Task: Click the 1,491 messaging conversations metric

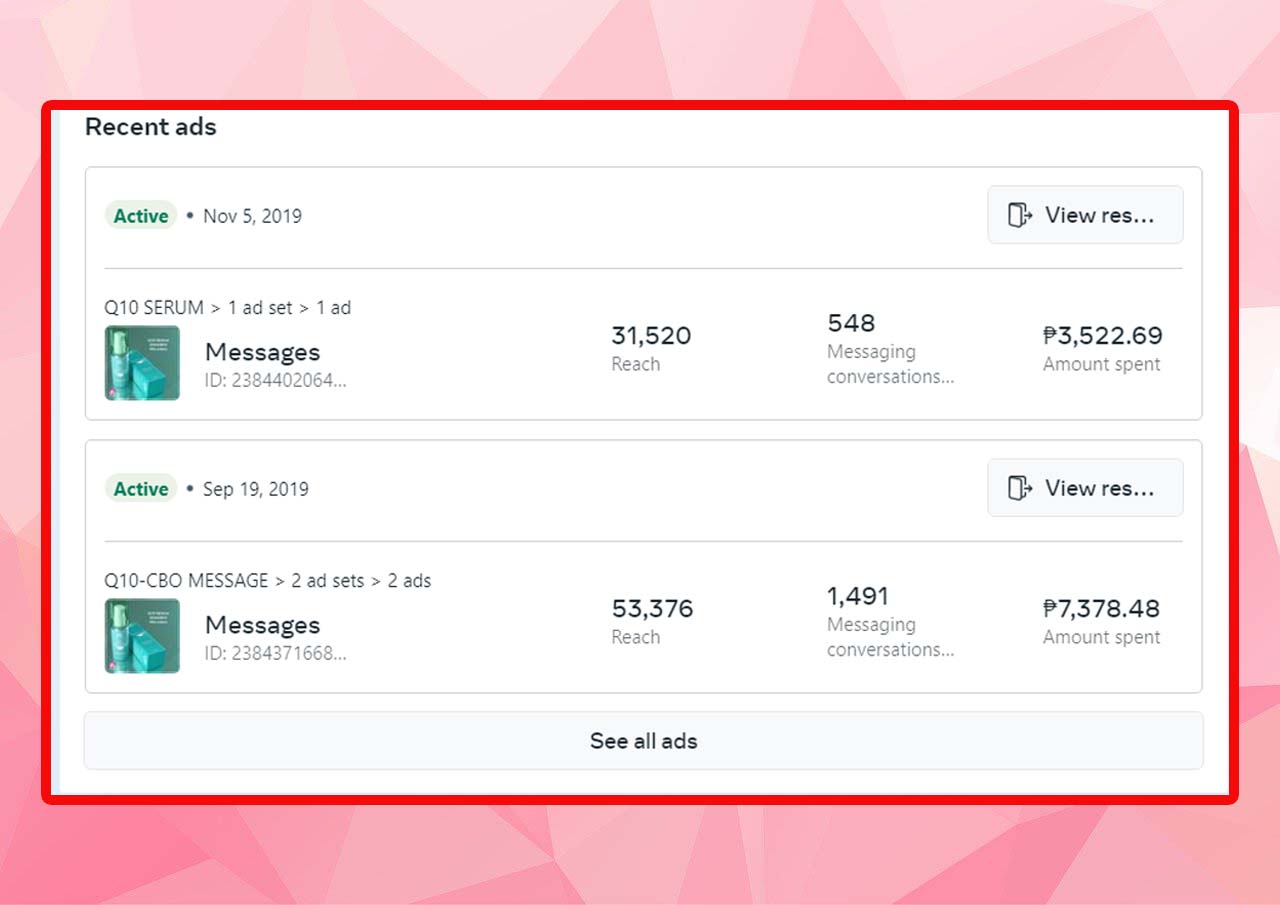Action: tap(858, 596)
